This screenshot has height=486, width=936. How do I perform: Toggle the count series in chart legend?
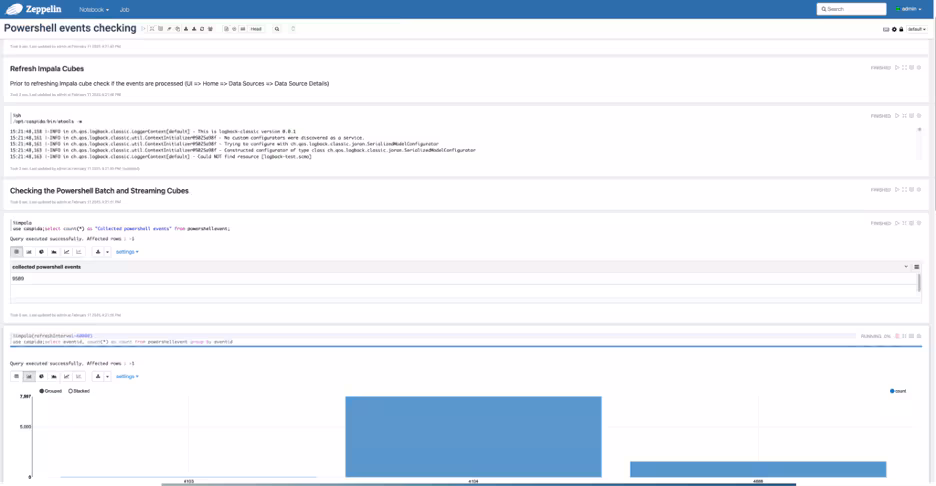898,391
